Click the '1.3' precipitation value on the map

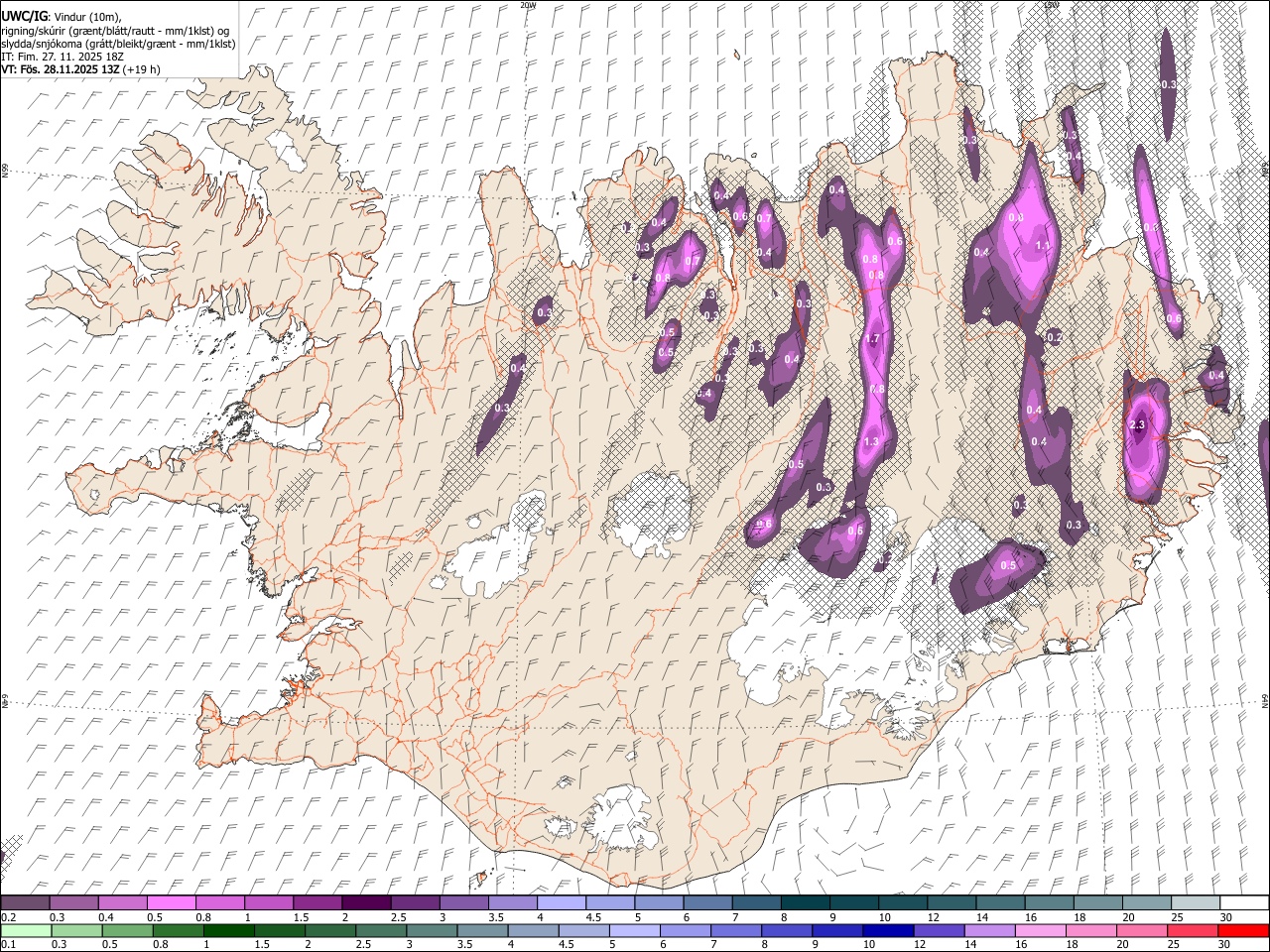872,441
